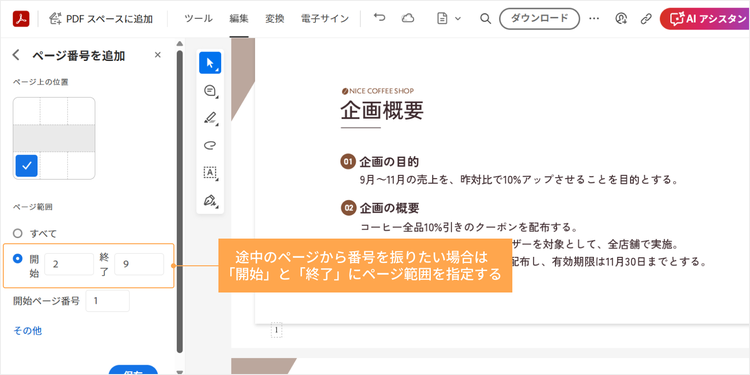The image size is (750, 375).
Task: Open the document page view dropdown
Action: pos(449,19)
